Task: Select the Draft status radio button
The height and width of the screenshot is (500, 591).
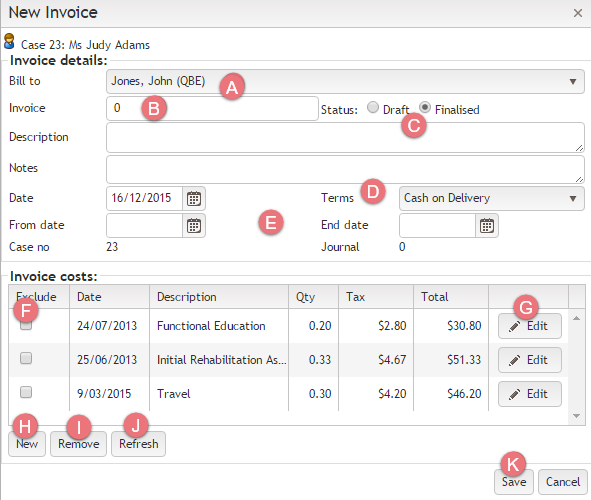Action: point(373,107)
